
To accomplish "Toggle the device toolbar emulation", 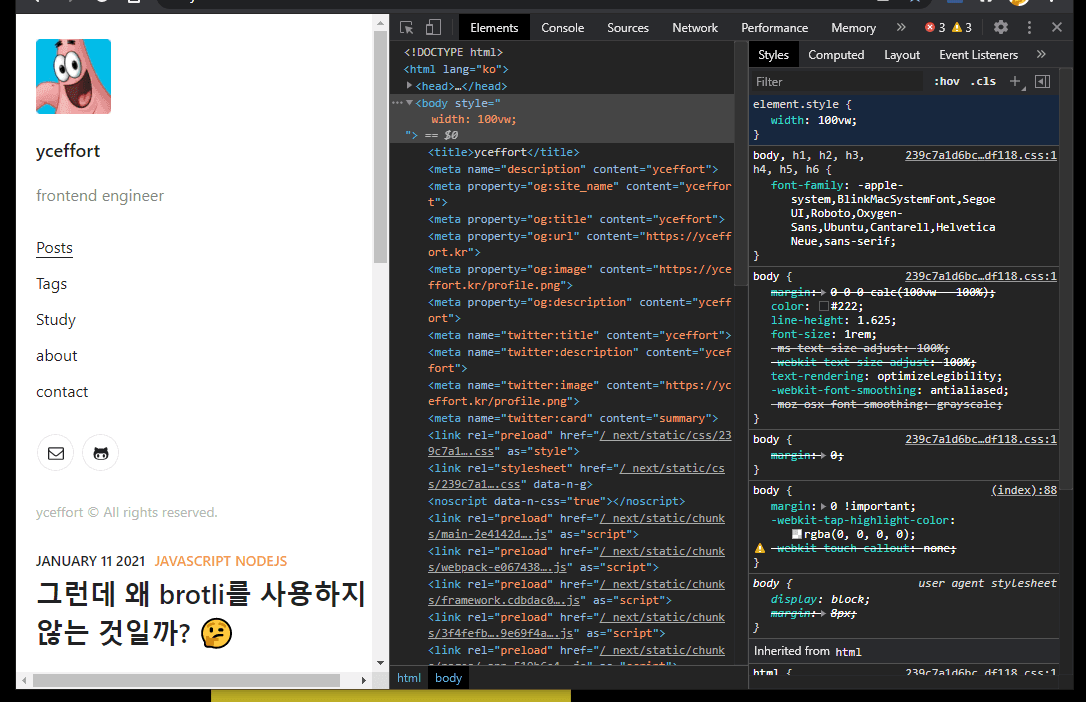I will (433, 27).
